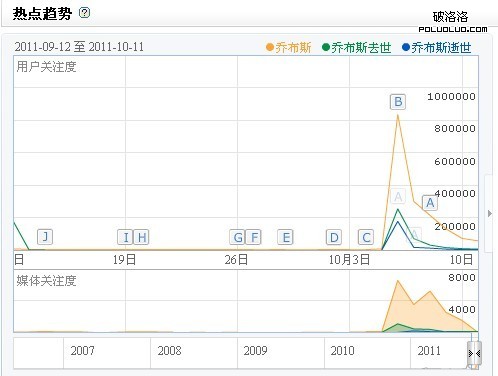
Task: Toggle the green 乔布斯去世 legend series
Action: (356, 47)
